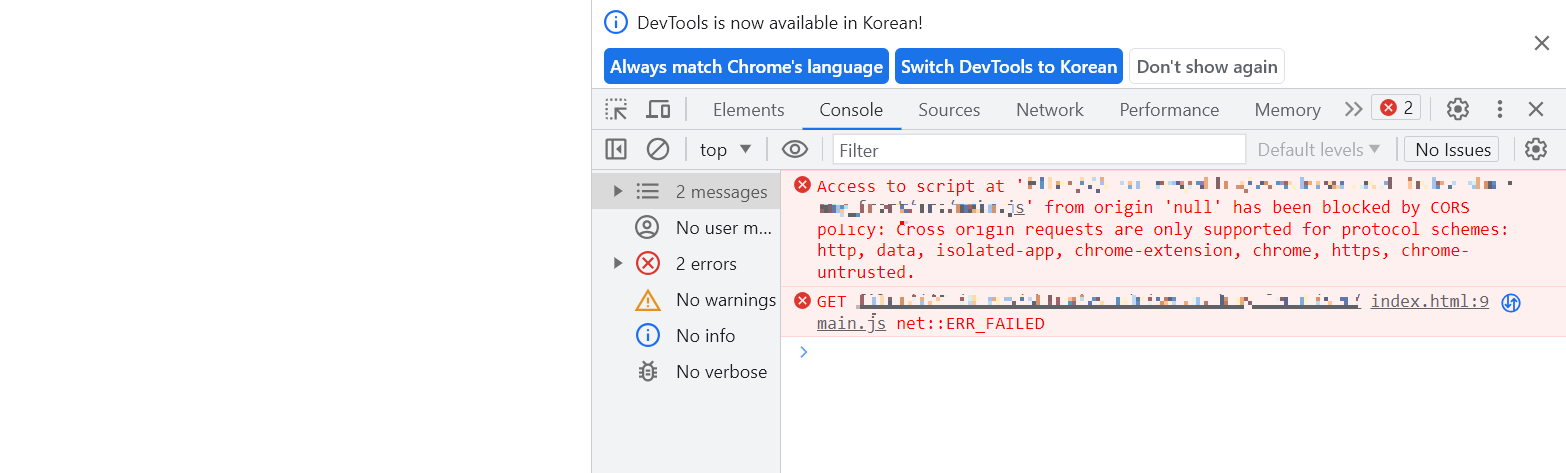The image size is (1566, 473).
Task: Click the verbose bug icon
Action: pyautogui.click(x=648, y=371)
